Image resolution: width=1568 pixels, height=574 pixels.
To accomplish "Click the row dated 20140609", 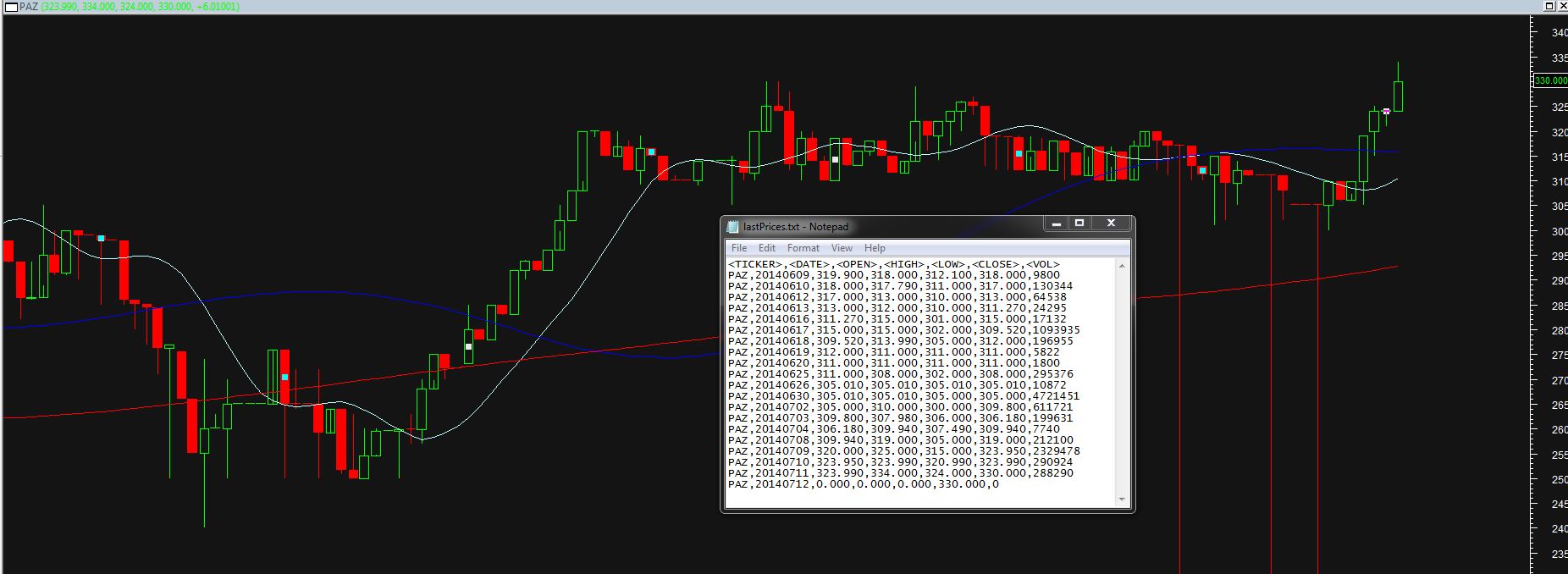I will (893, 275).
